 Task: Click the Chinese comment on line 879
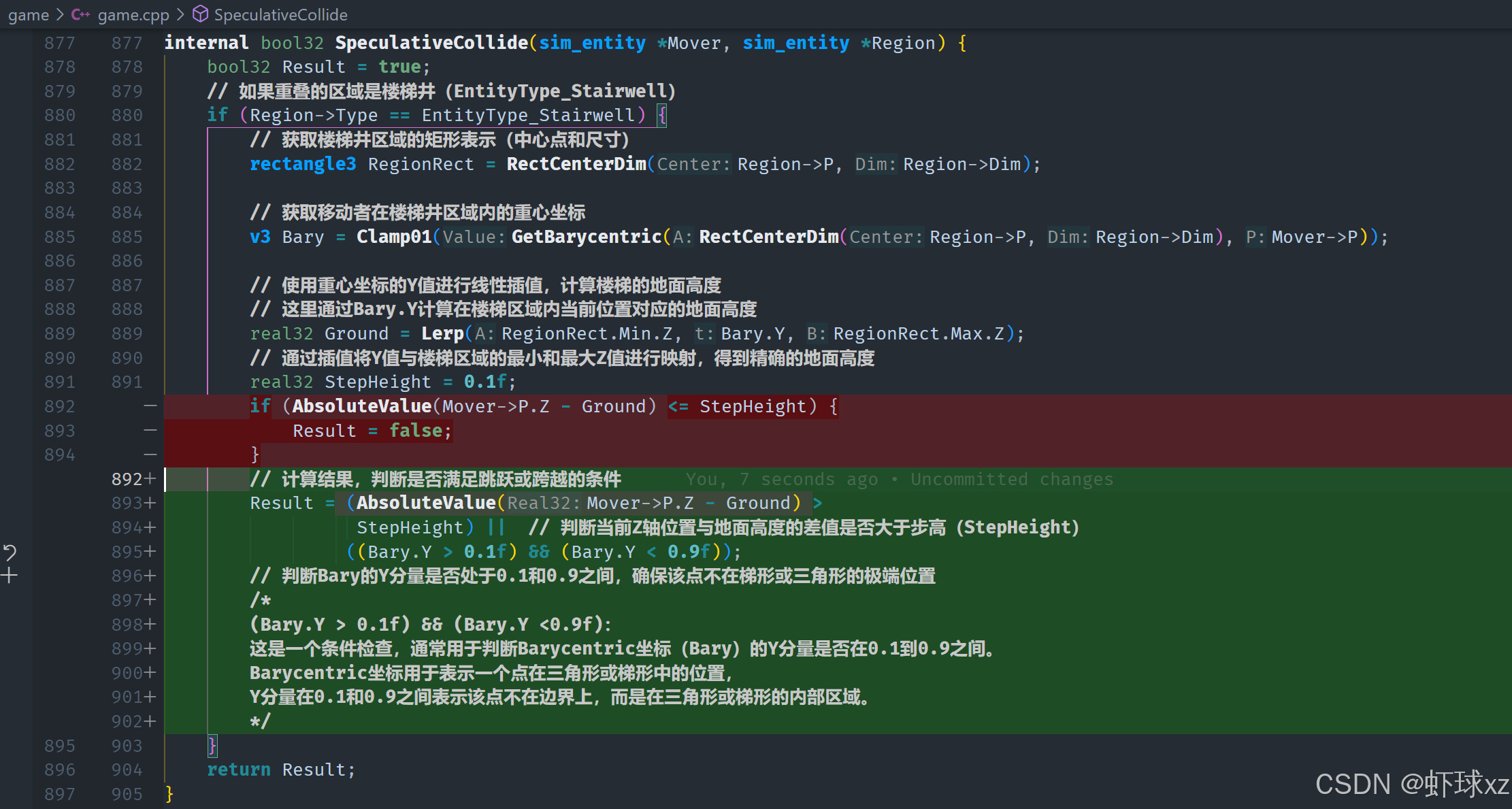point(441,91)
